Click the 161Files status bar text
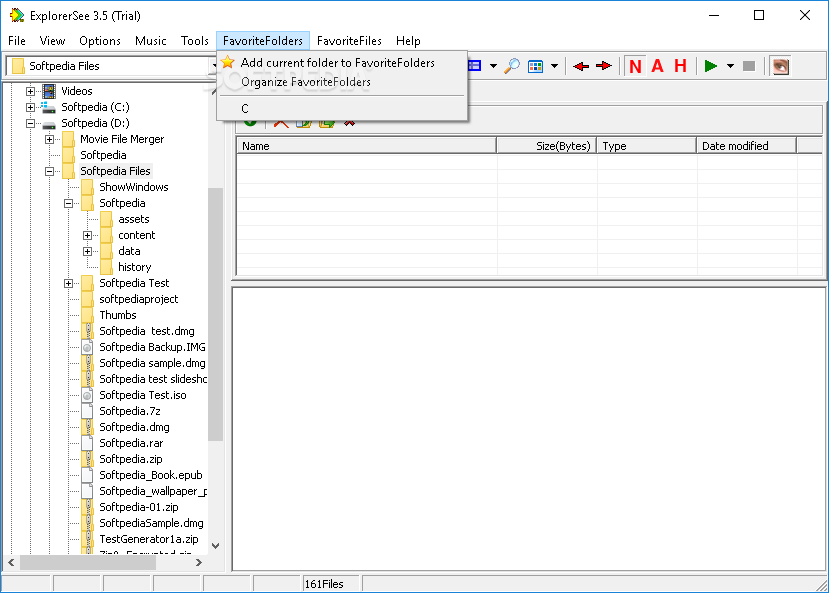 click(324, 584)
